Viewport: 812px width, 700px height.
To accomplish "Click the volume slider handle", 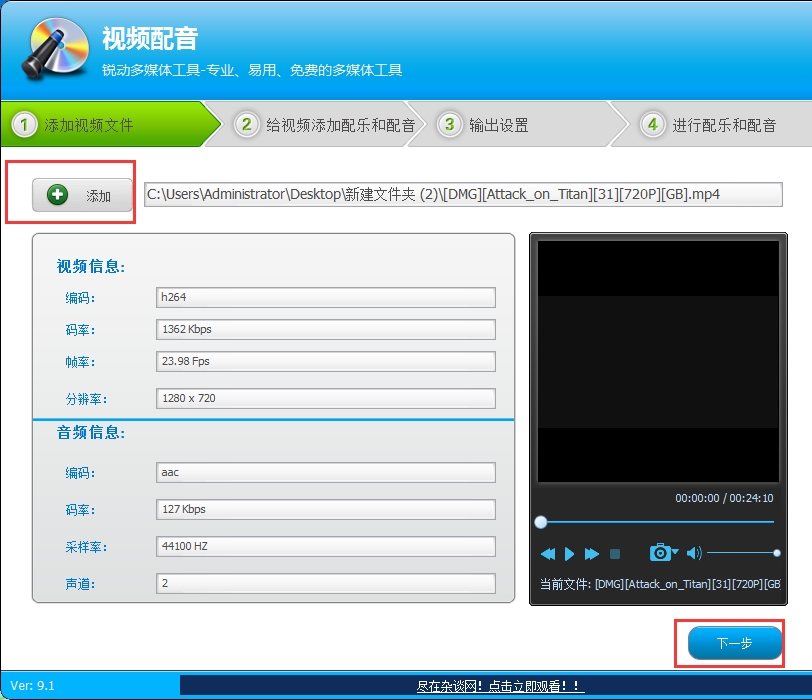I will 777,553.
